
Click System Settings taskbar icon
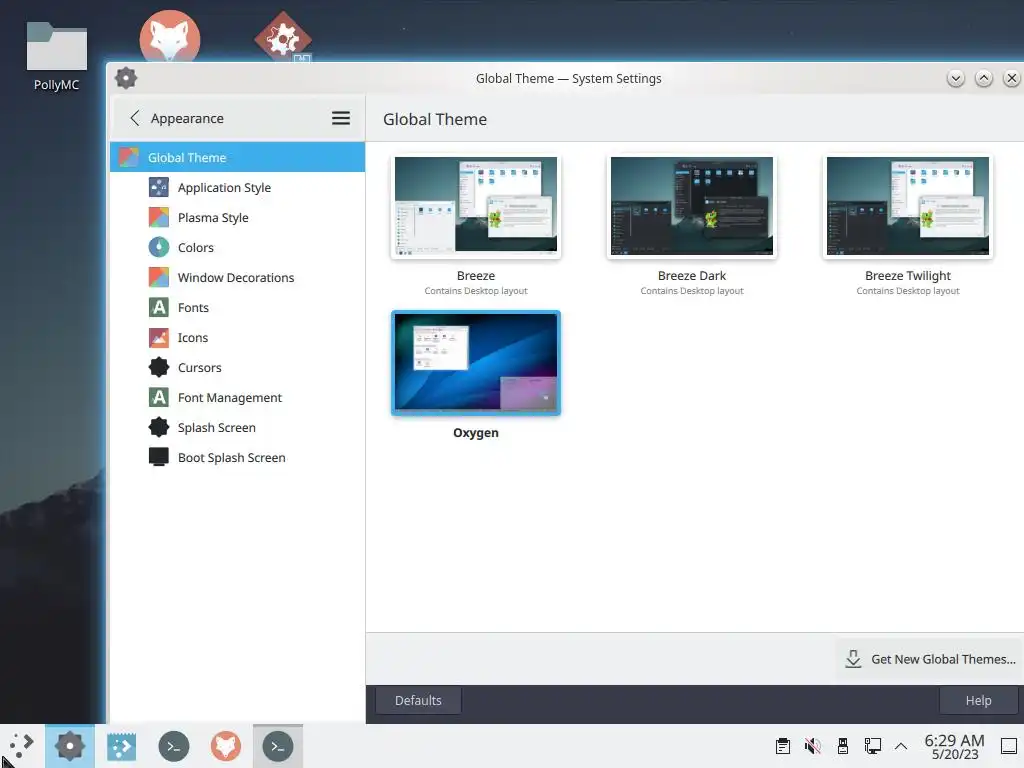click(70, 746)
